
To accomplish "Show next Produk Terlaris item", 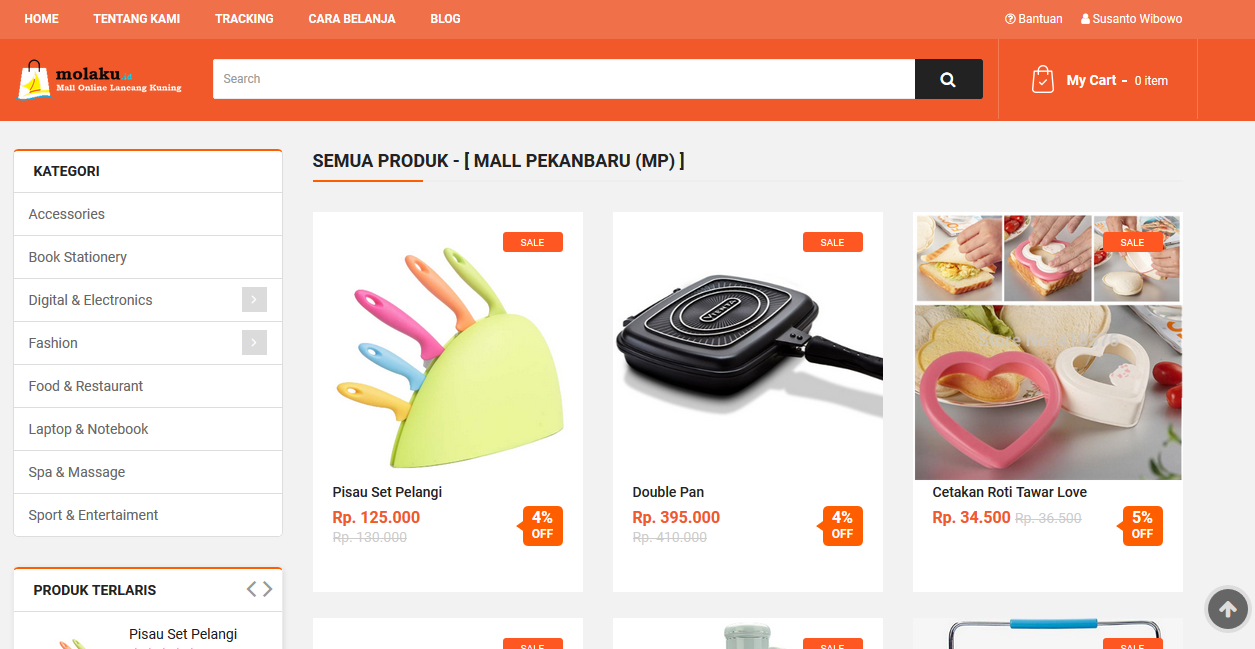I will pyautogui.click(x=267, y=589).
